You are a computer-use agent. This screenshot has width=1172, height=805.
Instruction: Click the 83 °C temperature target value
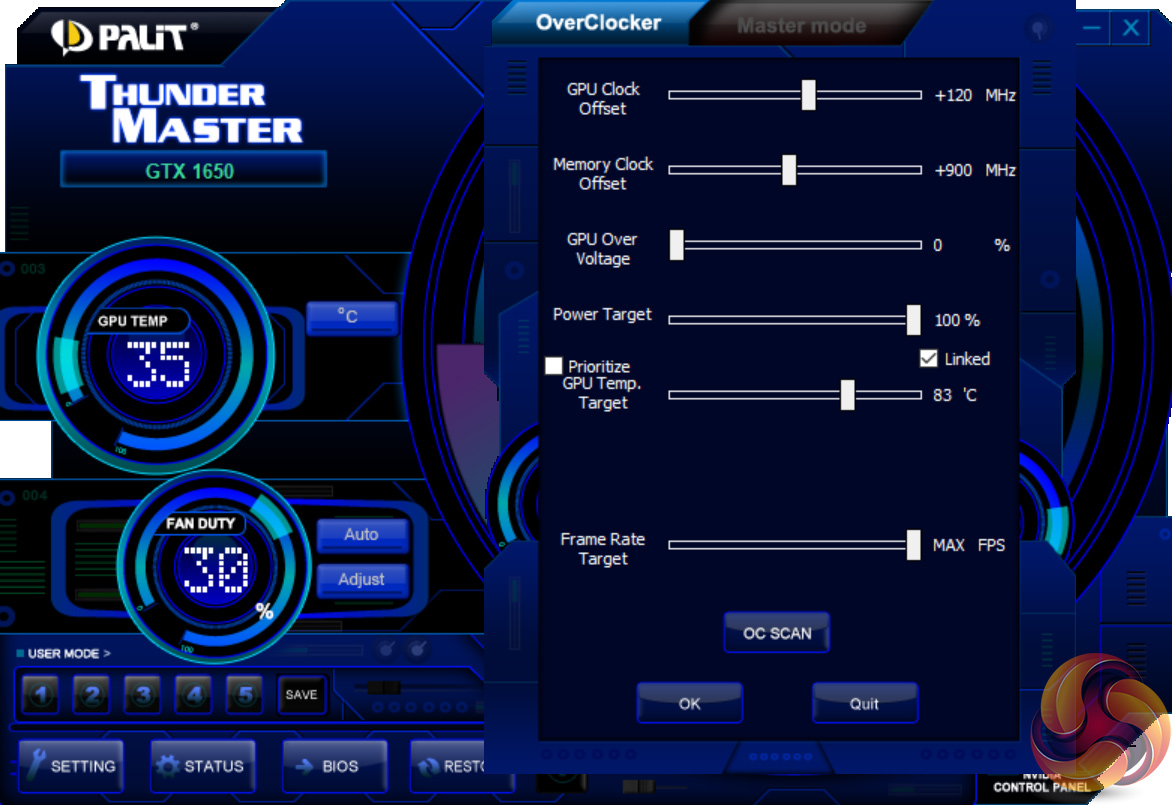pos(954,395)
